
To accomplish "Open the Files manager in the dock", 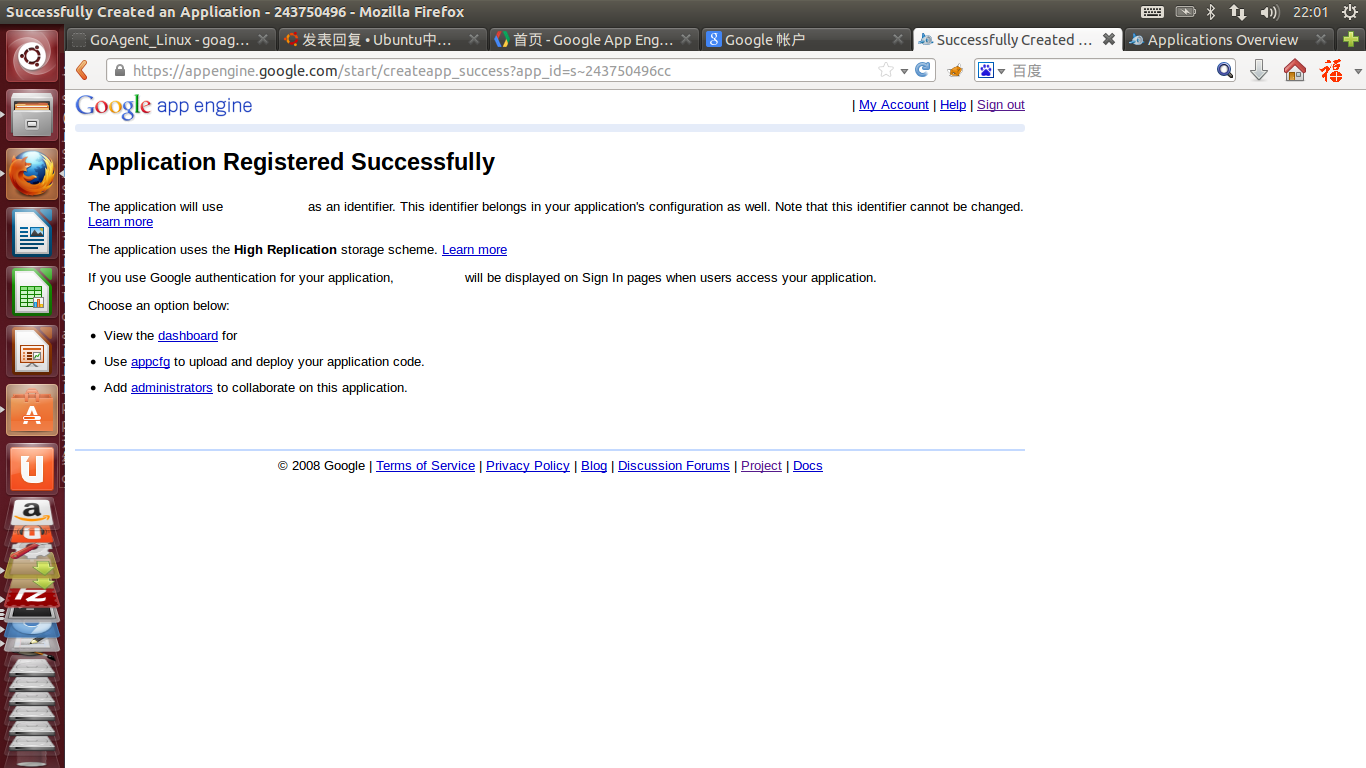I will point(32,116).
